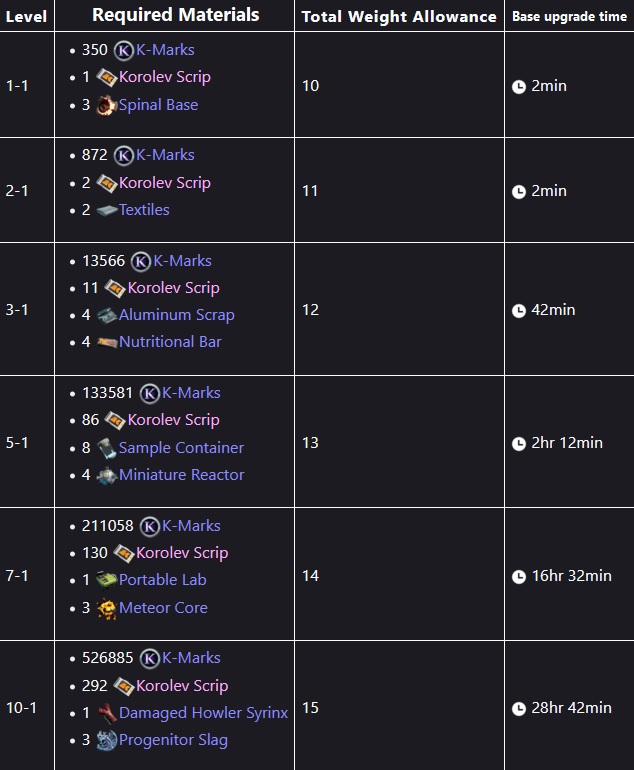
Task: Click the Portable Lab item icon
Action: pos(107,580)
